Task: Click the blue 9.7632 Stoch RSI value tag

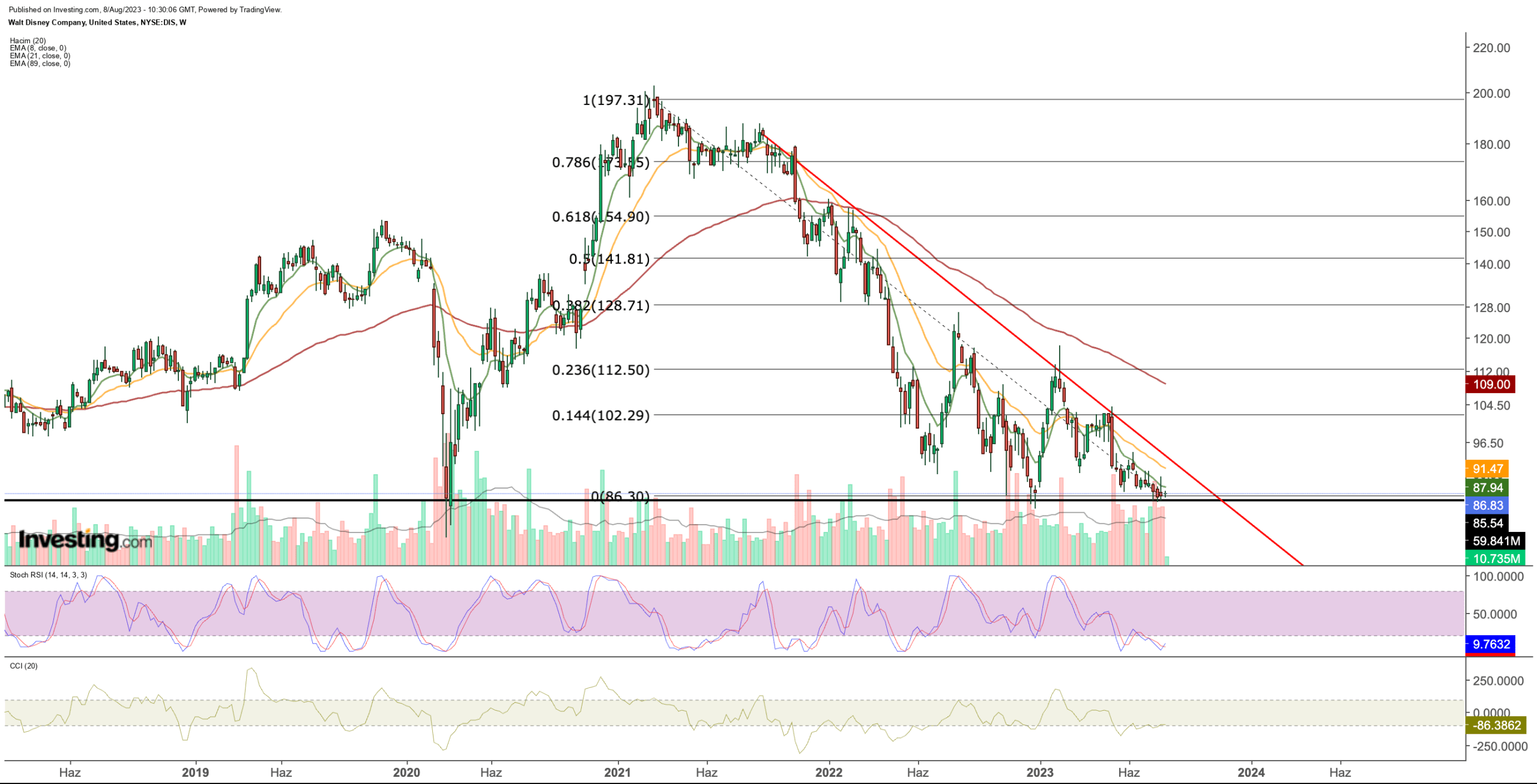Action: click(x=1490, y=645)
